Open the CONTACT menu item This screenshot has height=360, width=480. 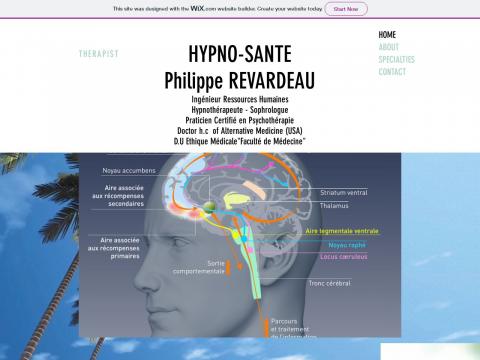click(392, 72)
